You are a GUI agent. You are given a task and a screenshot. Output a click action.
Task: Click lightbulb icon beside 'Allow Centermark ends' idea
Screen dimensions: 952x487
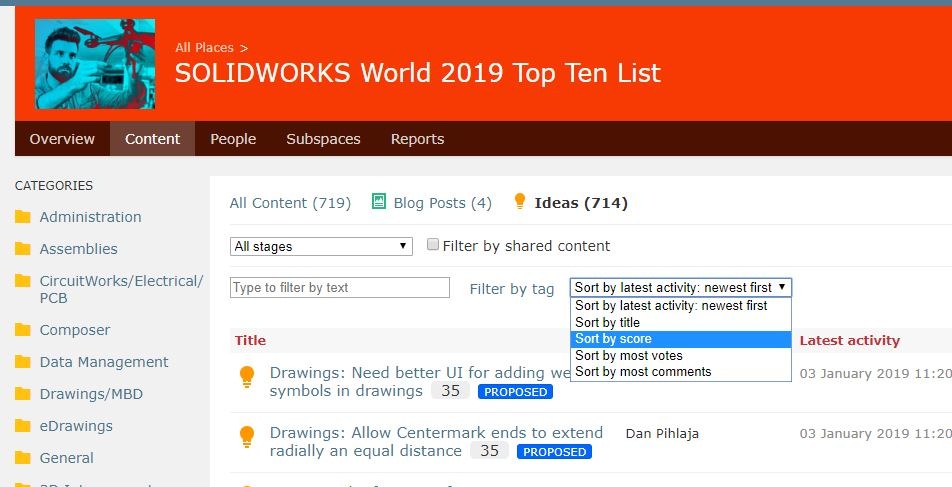246,437
